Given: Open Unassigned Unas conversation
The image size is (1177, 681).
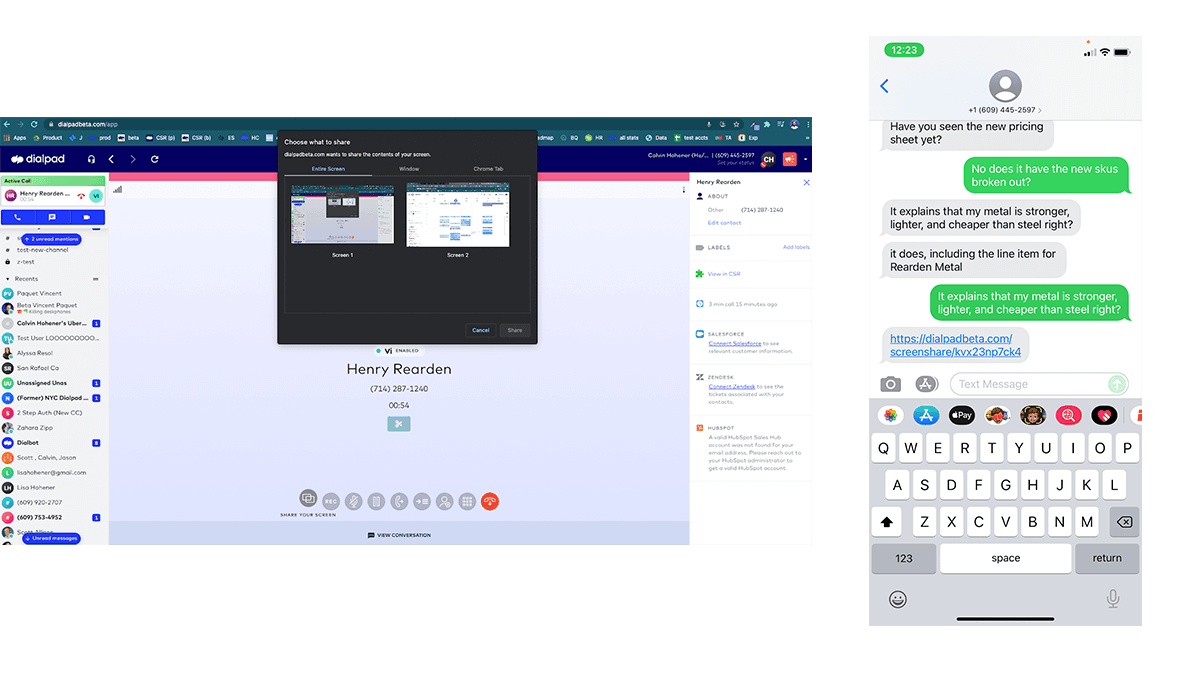Looking at the screenshot, I should [42, 383].
